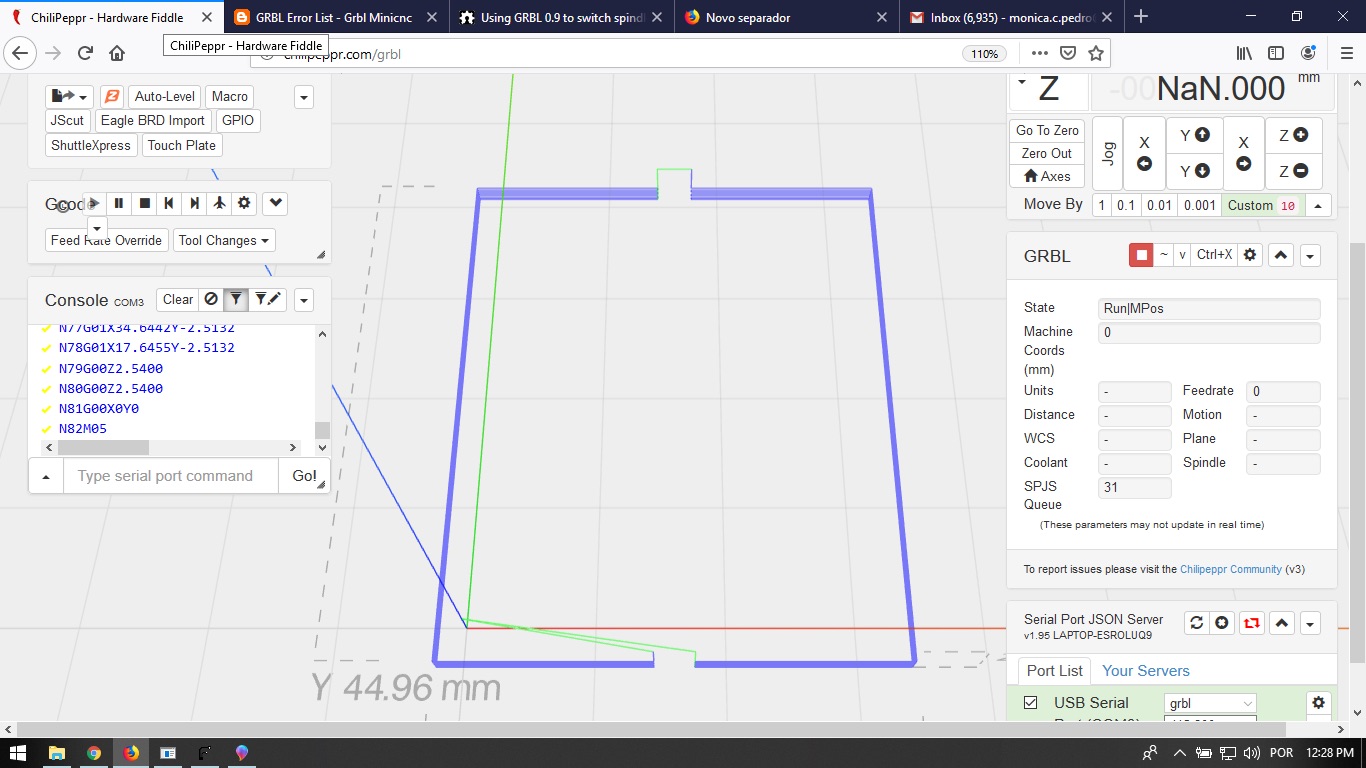
Task: Click the Home Axes button
Action: pos(1047,176)
